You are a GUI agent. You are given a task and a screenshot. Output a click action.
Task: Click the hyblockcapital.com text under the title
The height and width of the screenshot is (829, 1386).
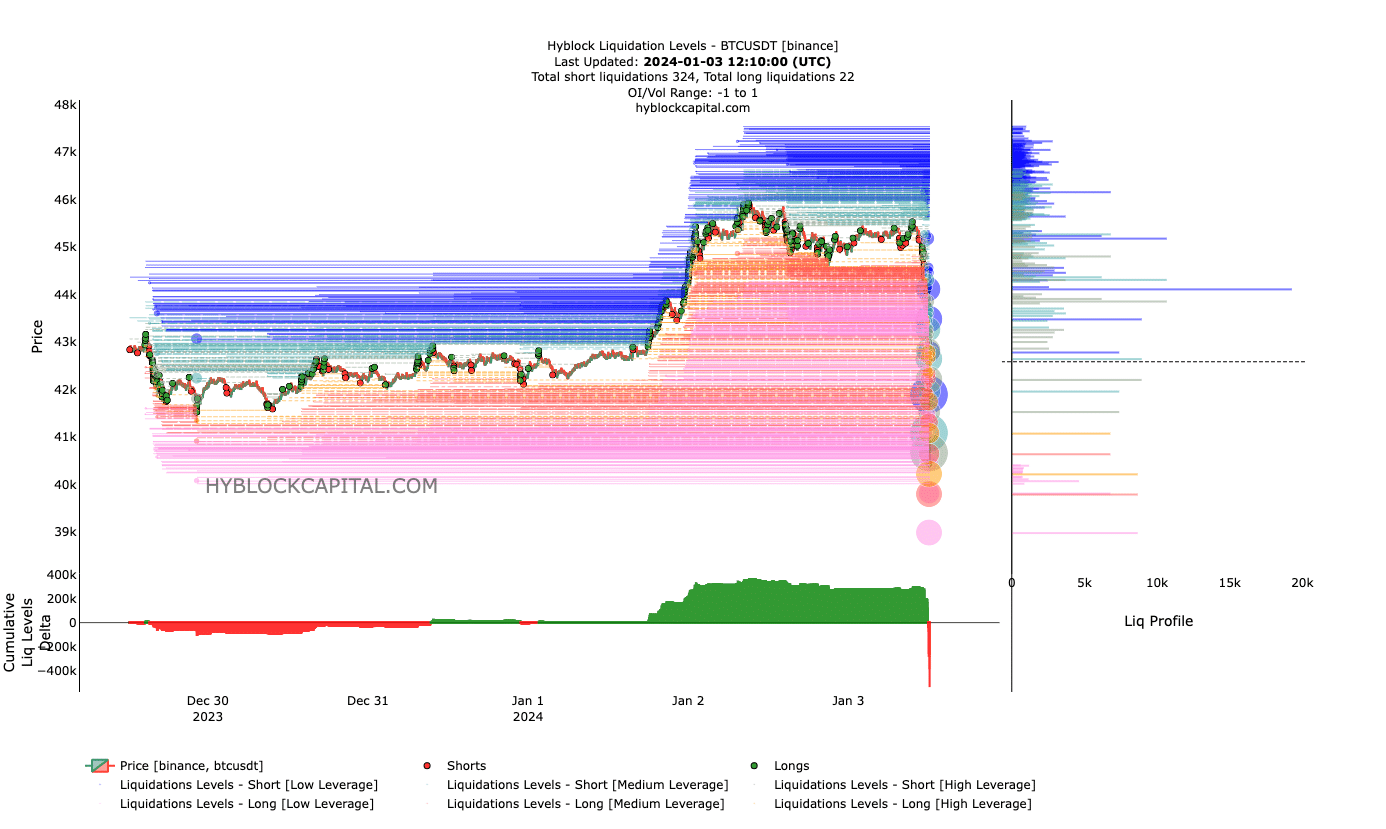tap(693, 108)
